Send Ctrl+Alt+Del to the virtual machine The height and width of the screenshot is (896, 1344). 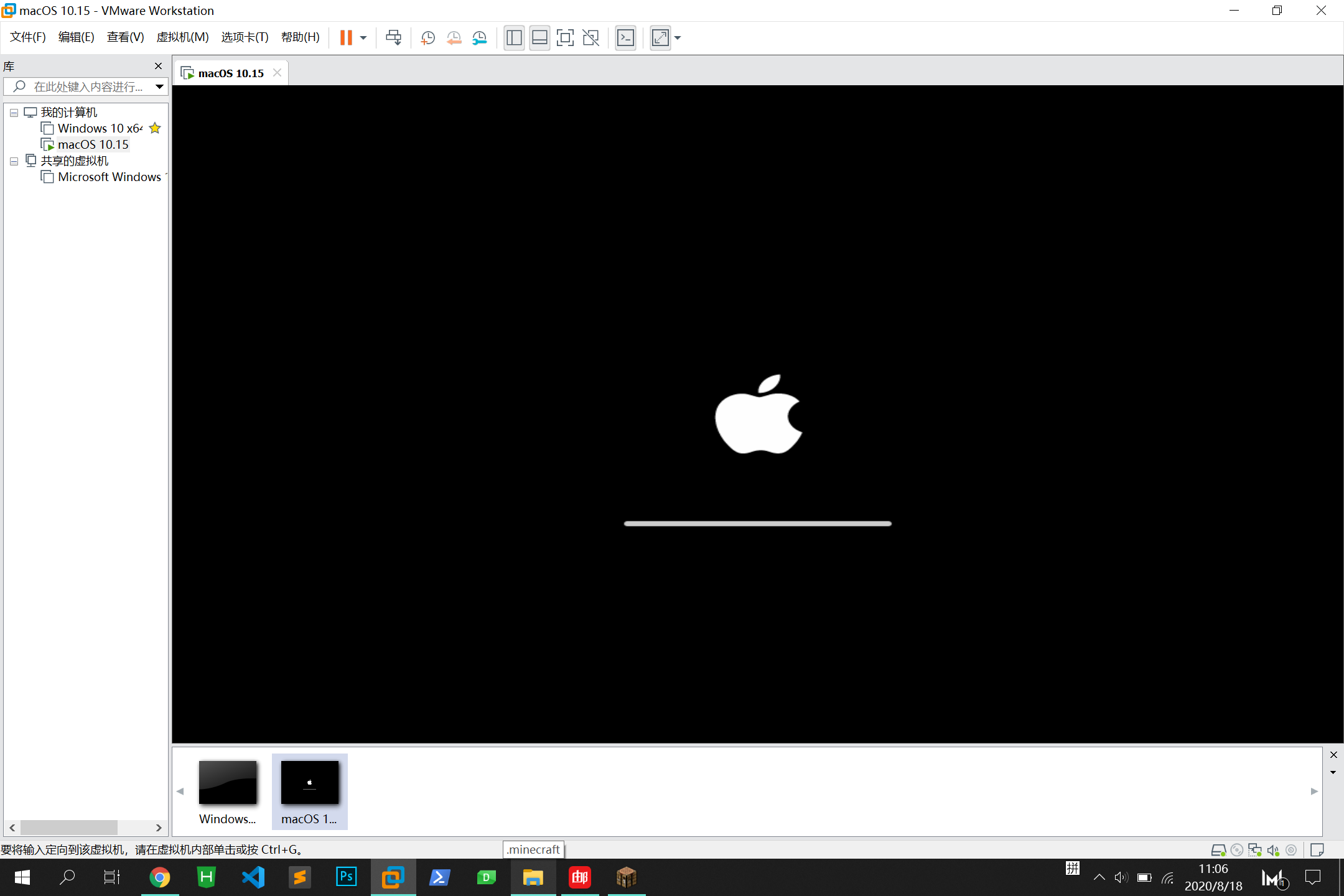coord(393,38)
